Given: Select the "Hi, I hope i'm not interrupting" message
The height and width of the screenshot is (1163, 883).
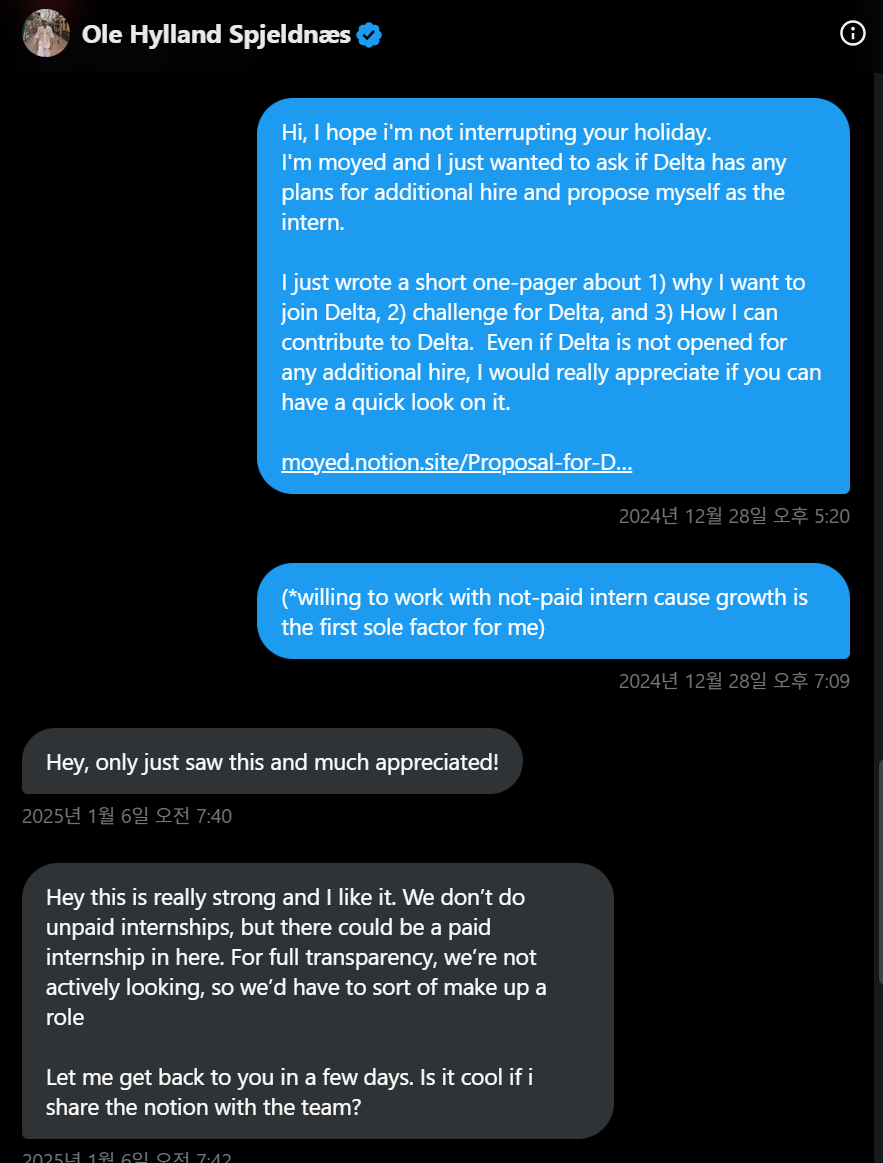Looking at the screenshot, I should pos(496,132).
